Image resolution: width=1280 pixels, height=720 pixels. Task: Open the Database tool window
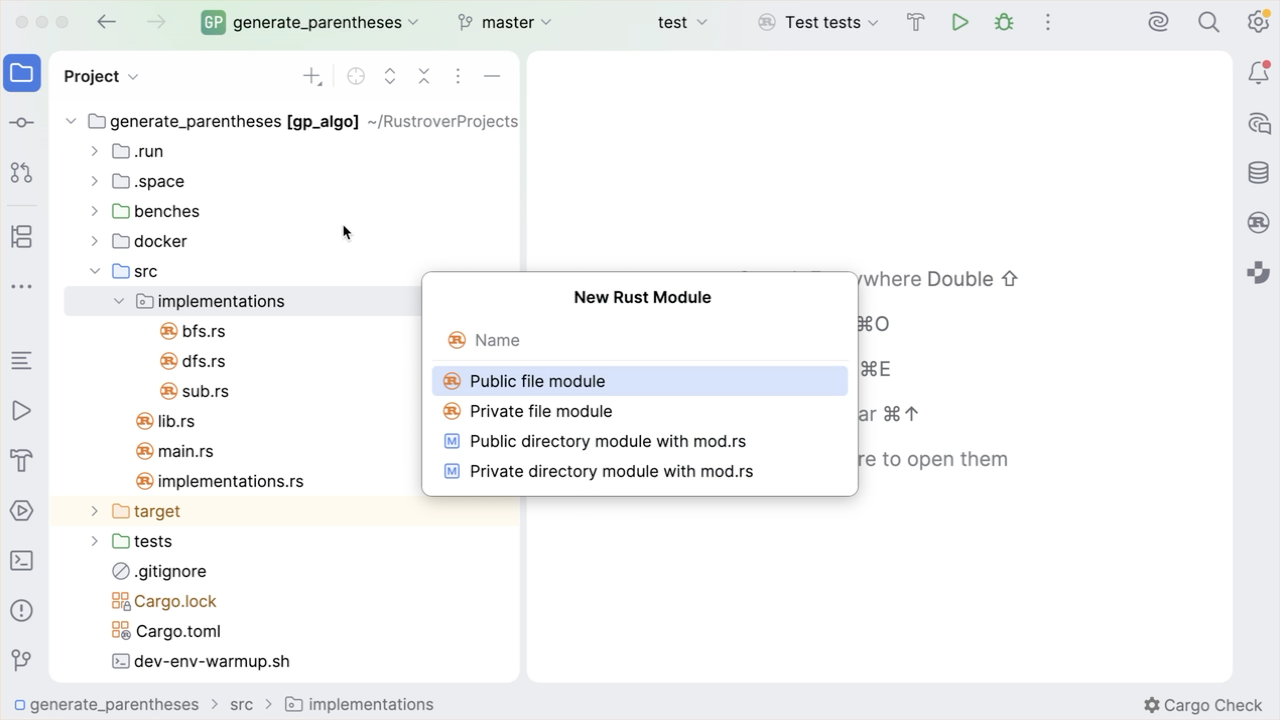[x=1258, y=172]
